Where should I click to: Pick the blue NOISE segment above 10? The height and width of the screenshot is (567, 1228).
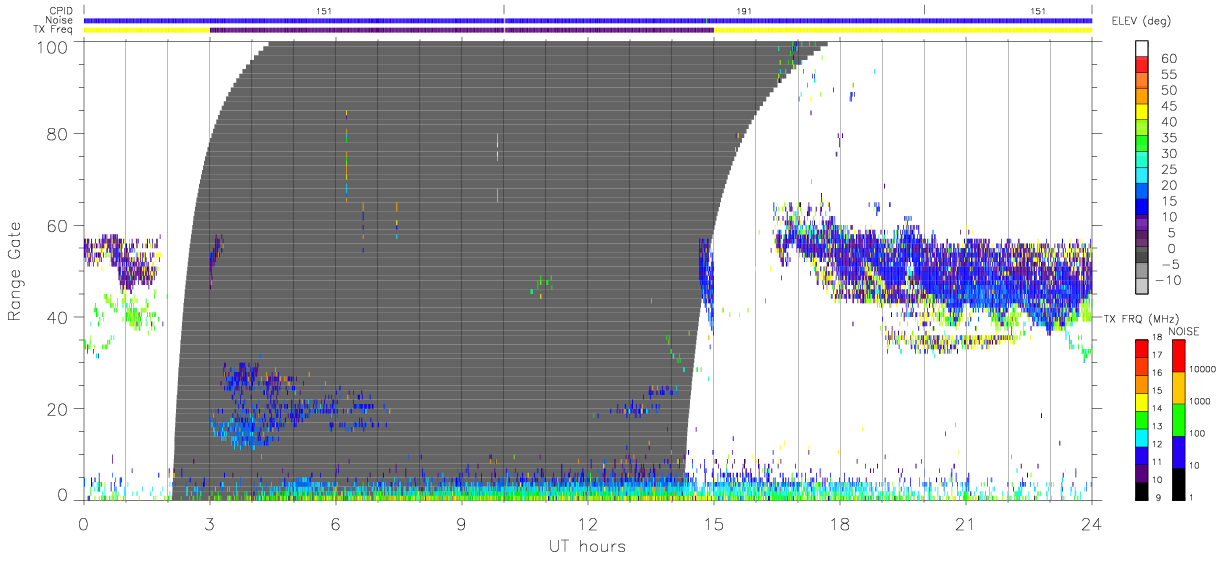[x=1177, y=452]
